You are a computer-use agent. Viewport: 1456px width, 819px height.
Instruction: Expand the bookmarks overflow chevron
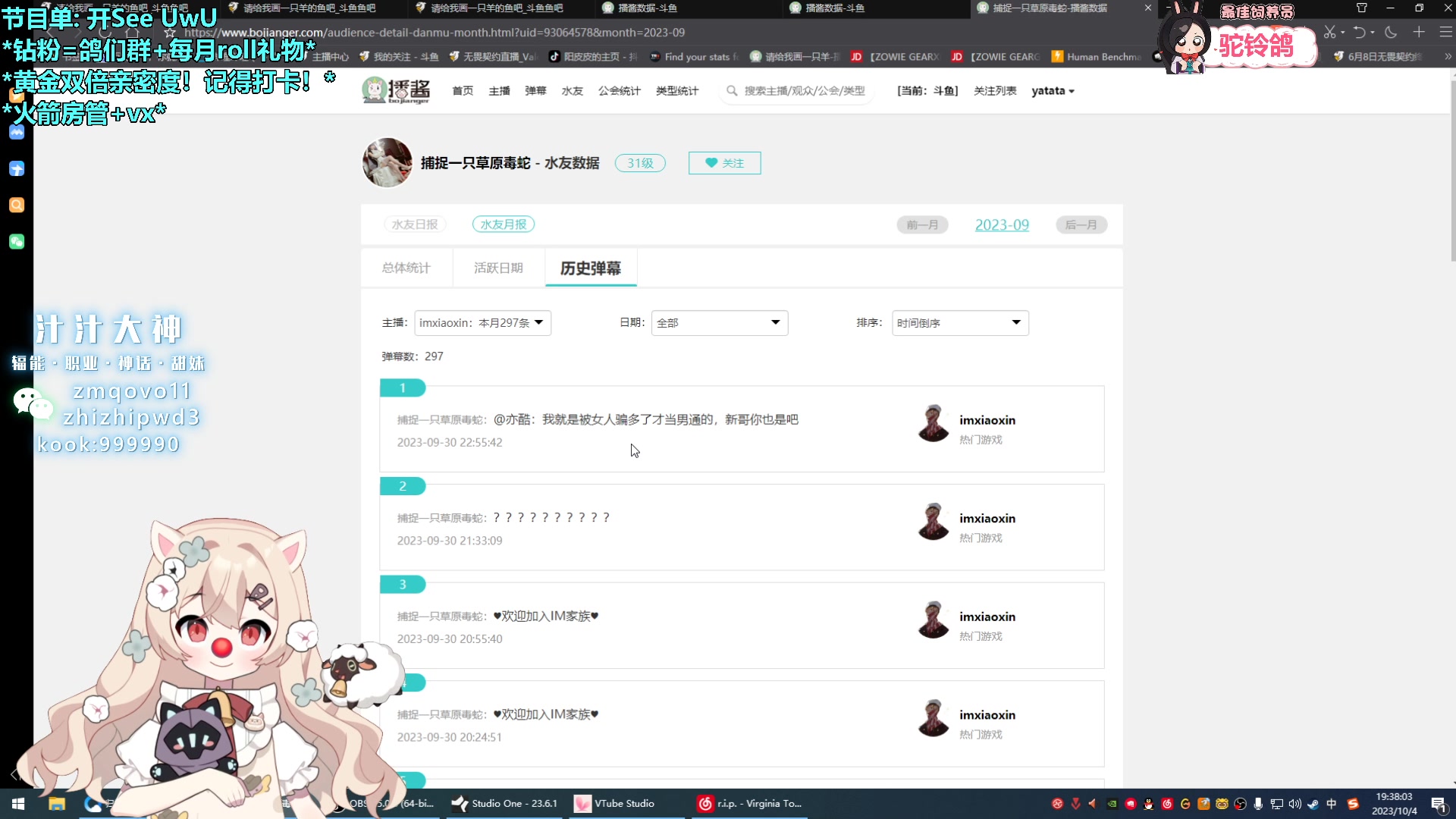[x=1448, y=57]
